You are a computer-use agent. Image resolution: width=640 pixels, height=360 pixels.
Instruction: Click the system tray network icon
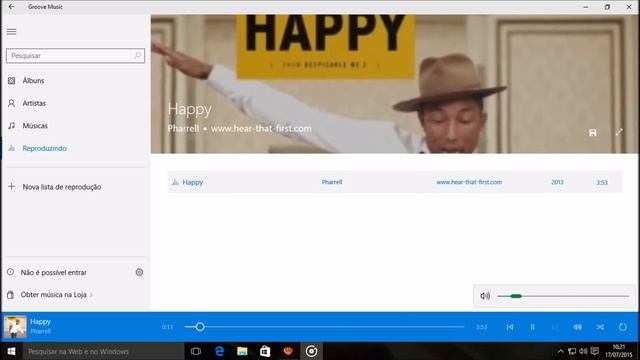click(572, 351)
